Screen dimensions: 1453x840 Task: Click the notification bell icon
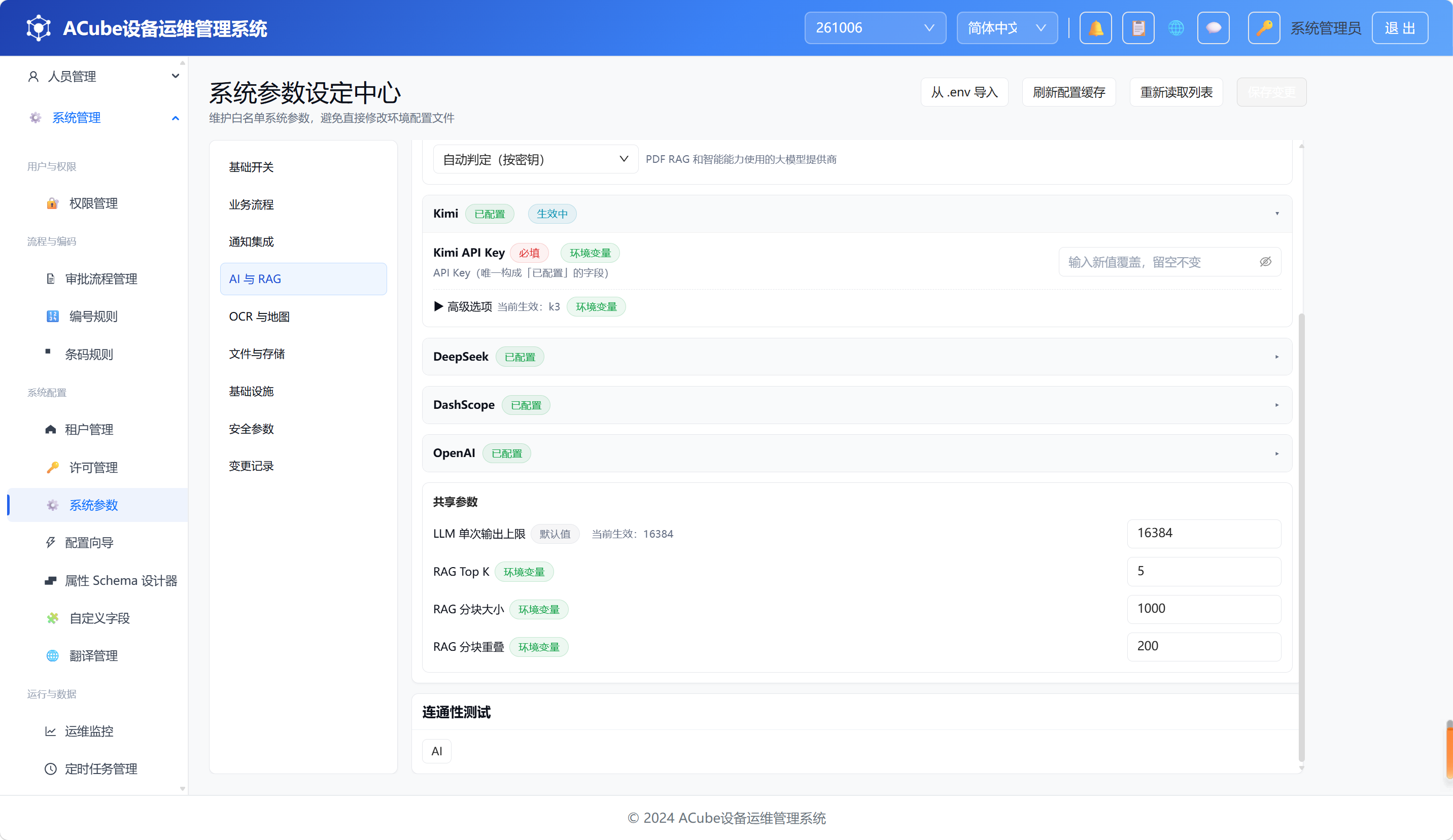click(1095, 28)
